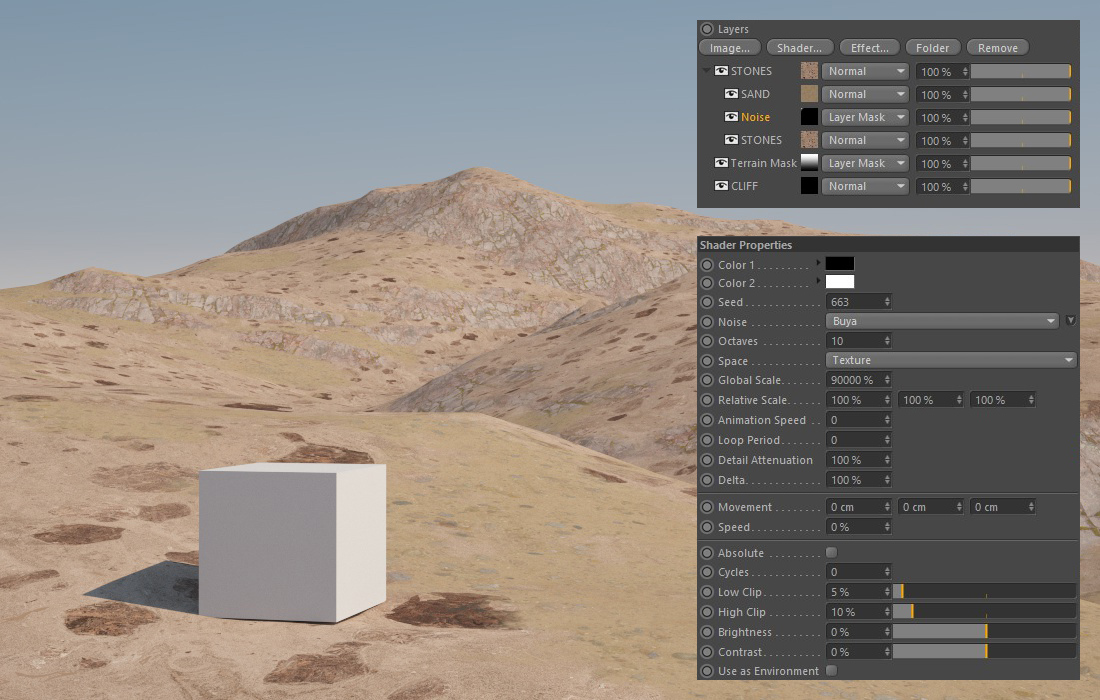Open the Noise type dropdown showing Buya

[942, 321]
